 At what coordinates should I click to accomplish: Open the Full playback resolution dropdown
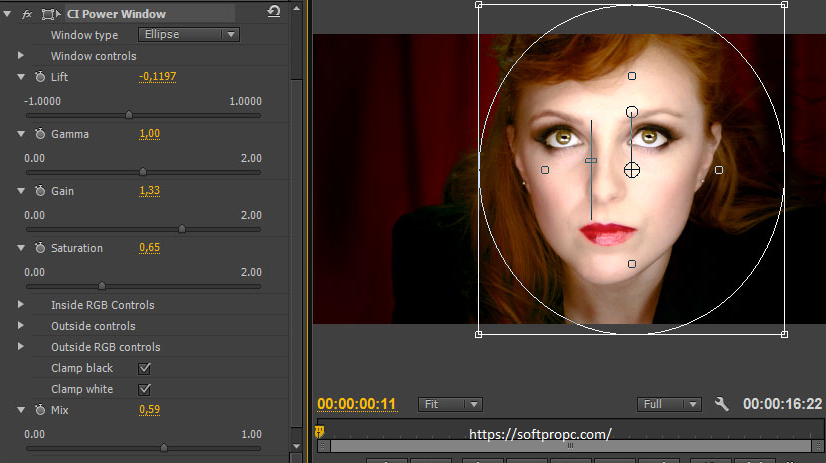point(669,404)
